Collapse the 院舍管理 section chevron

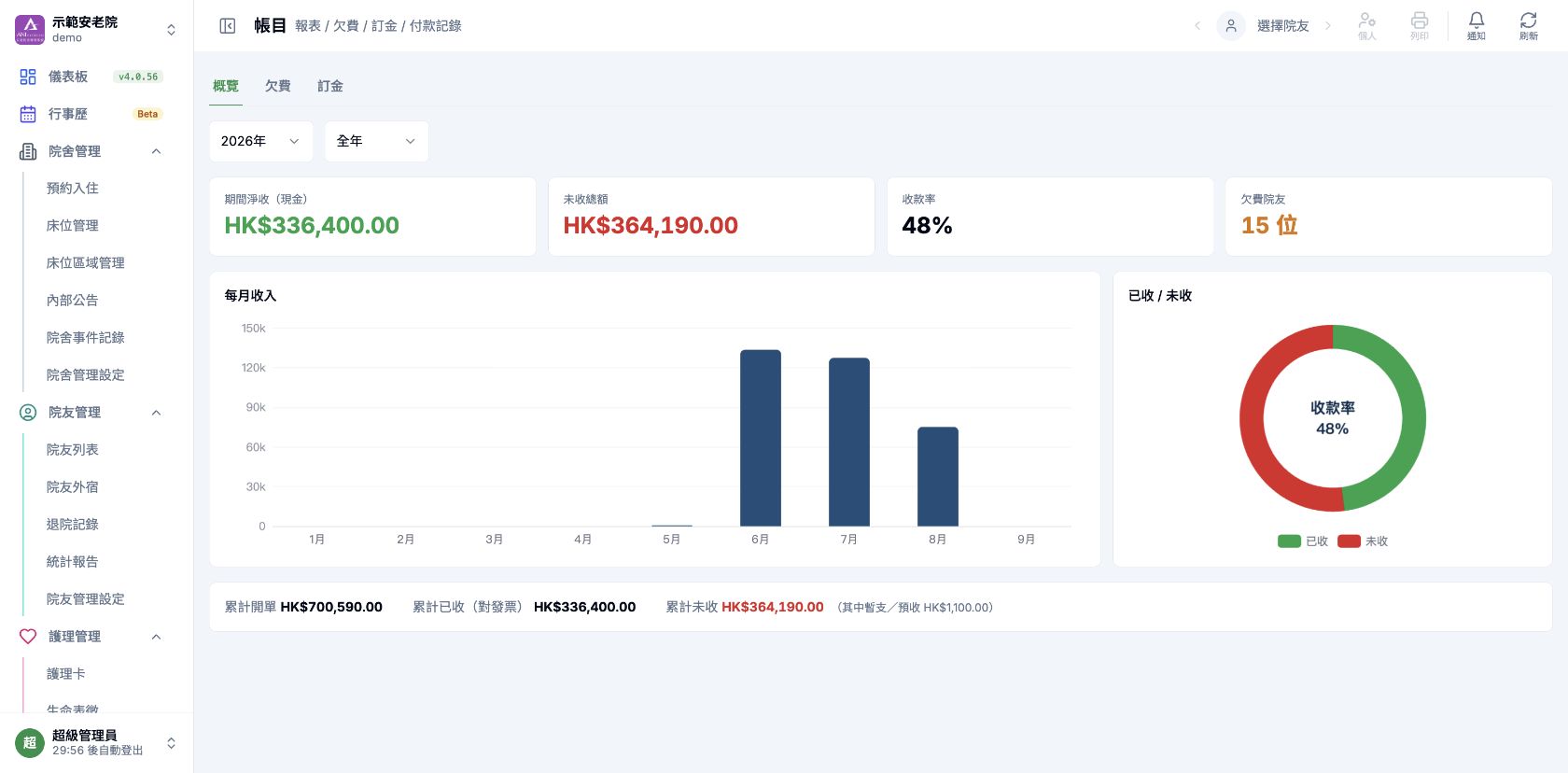click(156, 151)
